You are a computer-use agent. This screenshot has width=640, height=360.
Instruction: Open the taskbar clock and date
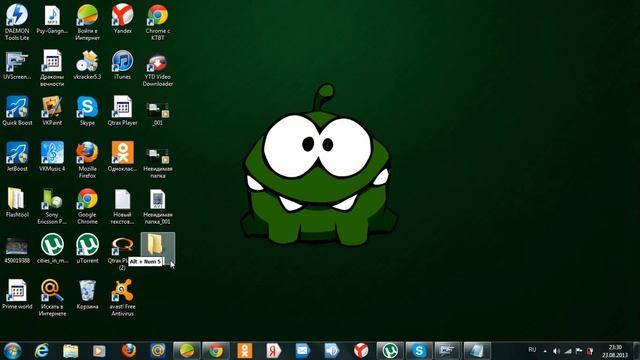(x=615, y=351)
